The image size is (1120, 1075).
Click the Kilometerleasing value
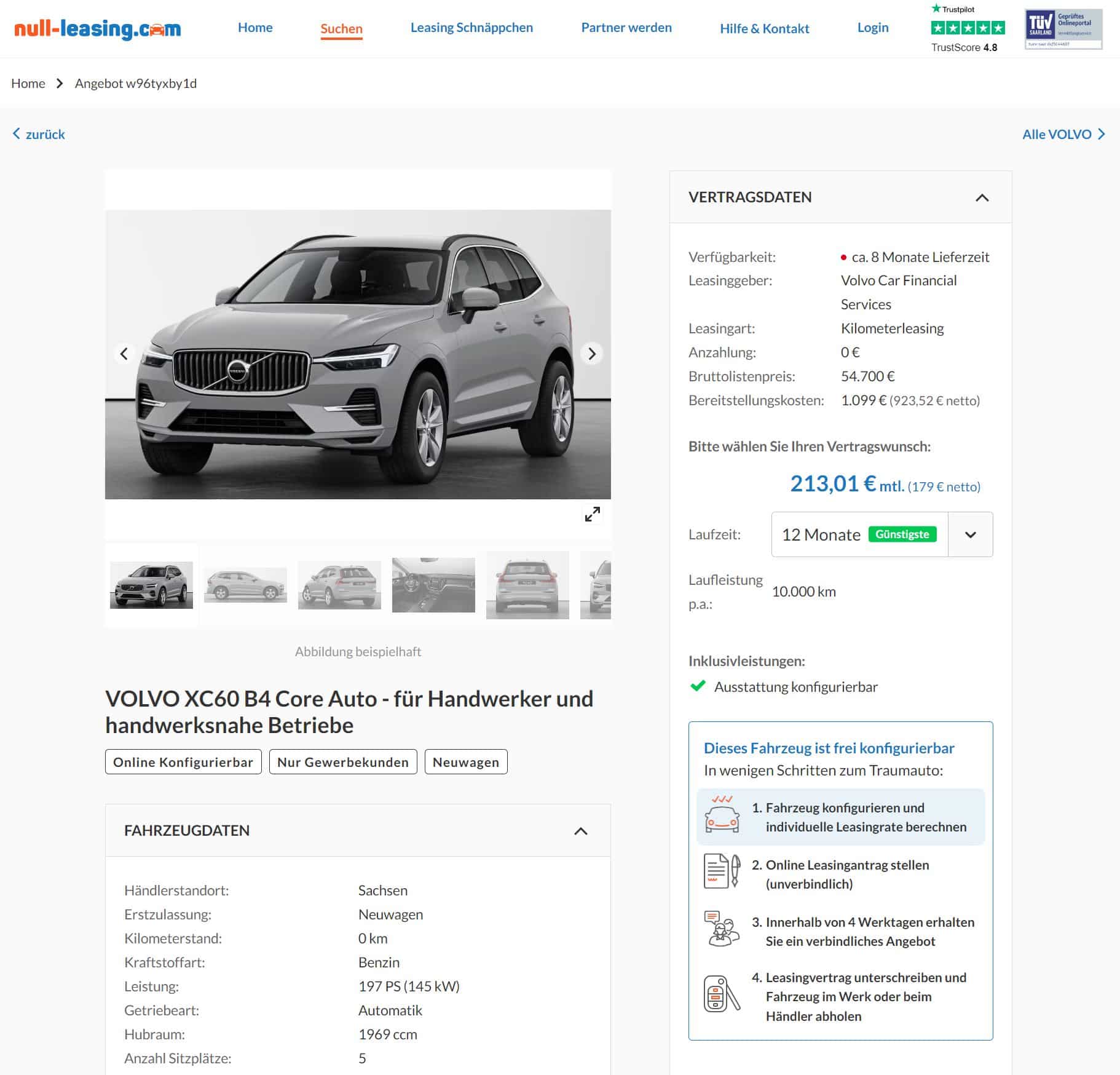[x=892, y=328]
